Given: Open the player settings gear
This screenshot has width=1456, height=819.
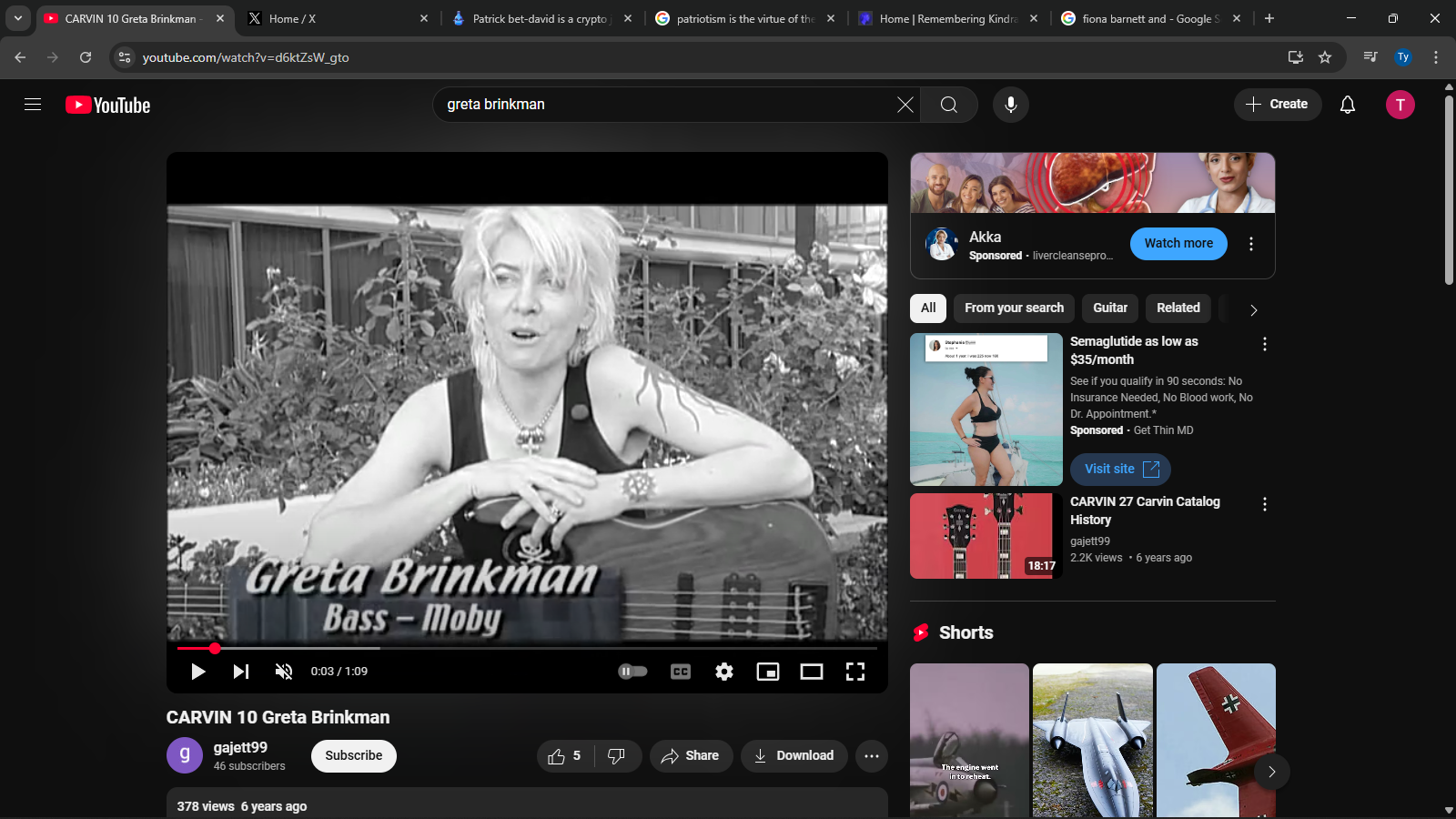Looking at the screenshot, I should point(724,672).
